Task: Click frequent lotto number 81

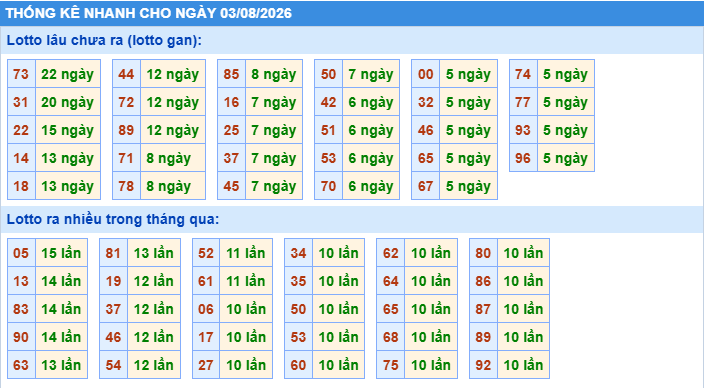Action: click(113, 253)
